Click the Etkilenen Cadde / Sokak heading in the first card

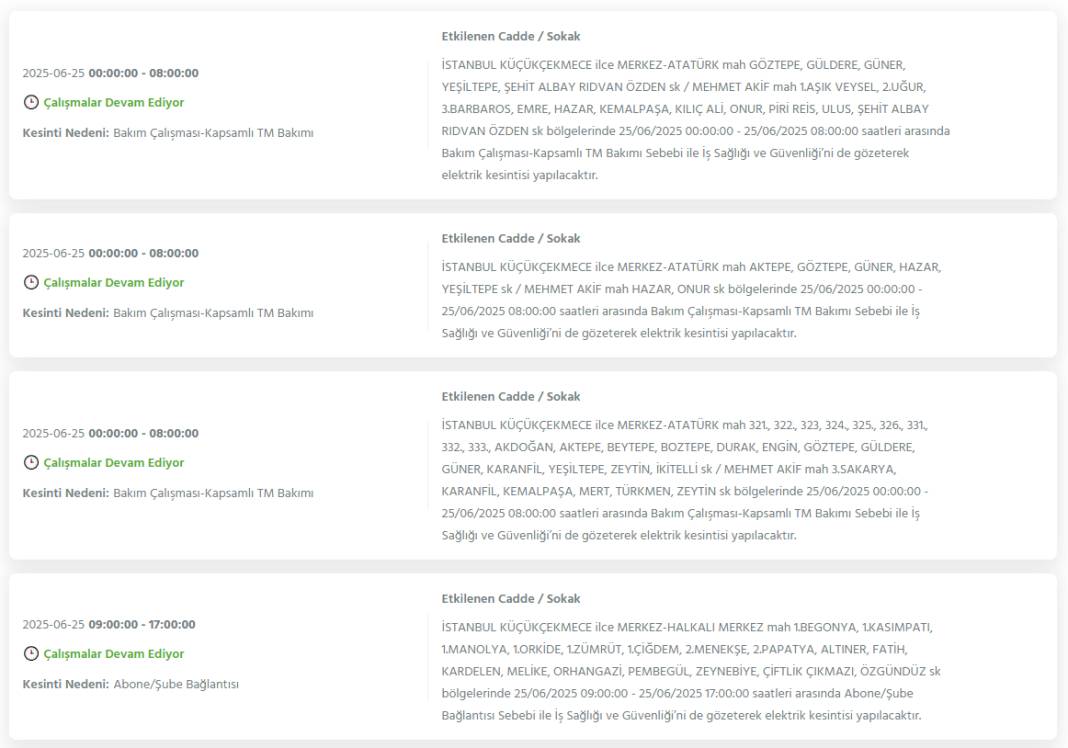click(x=511, y=36)
